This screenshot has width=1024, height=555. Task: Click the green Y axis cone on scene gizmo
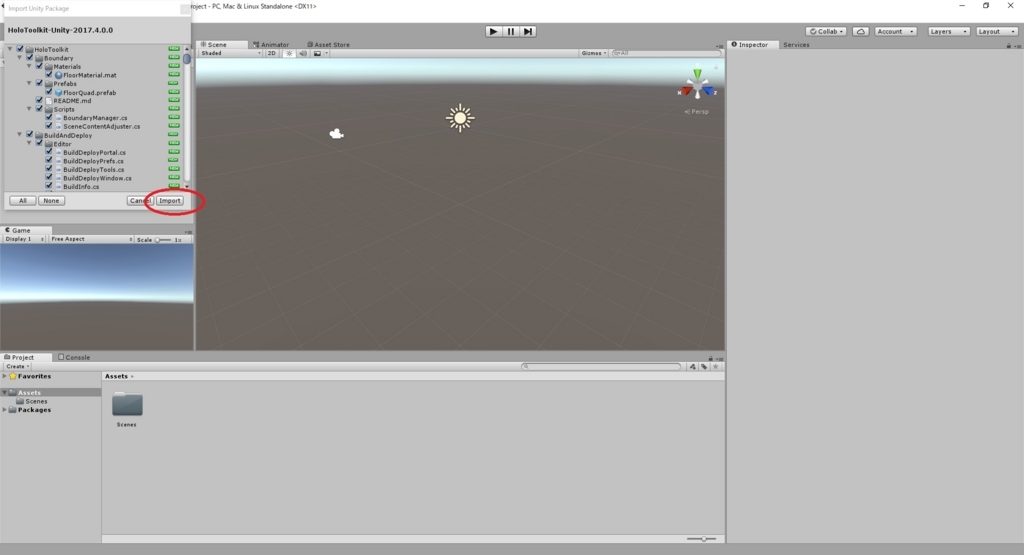tap(697, 72)
